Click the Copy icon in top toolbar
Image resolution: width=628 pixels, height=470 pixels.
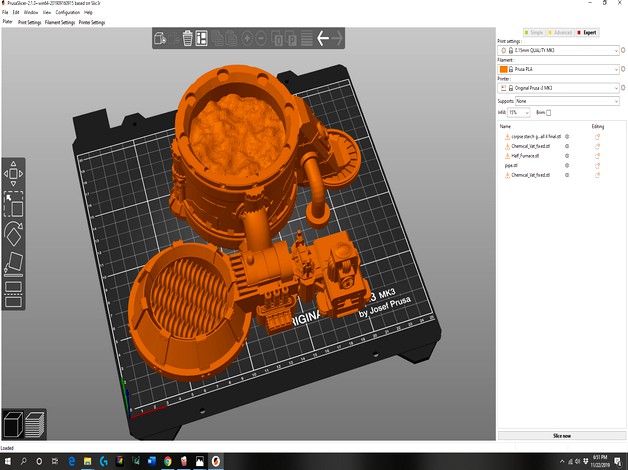217,38
